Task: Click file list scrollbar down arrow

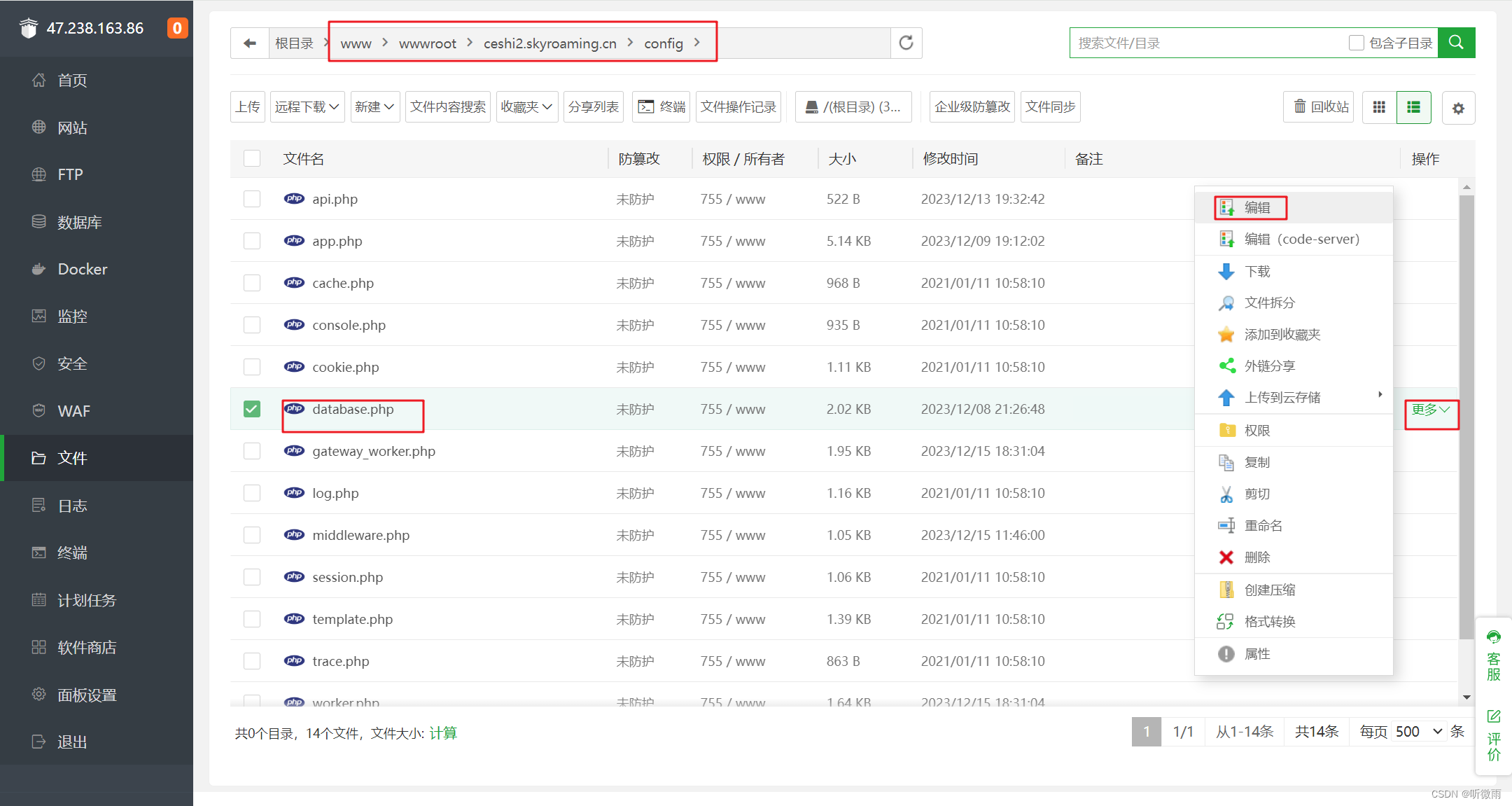Action: point(1466,697)
